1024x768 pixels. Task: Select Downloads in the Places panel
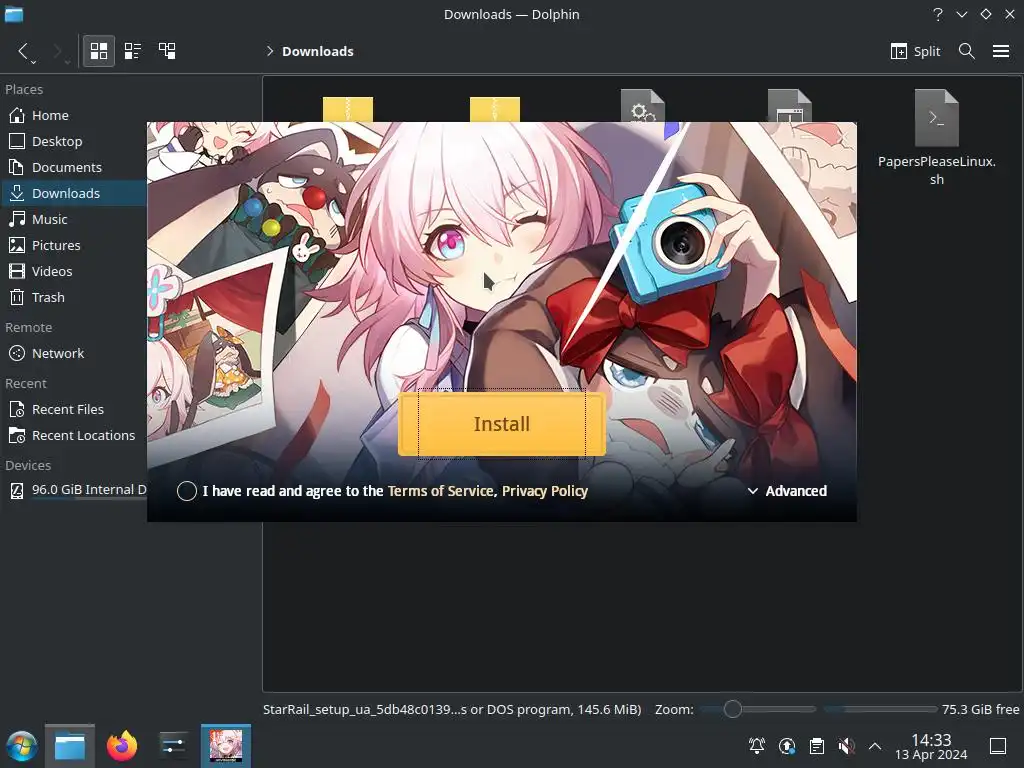pyautogui.click(x=72, y=193)
